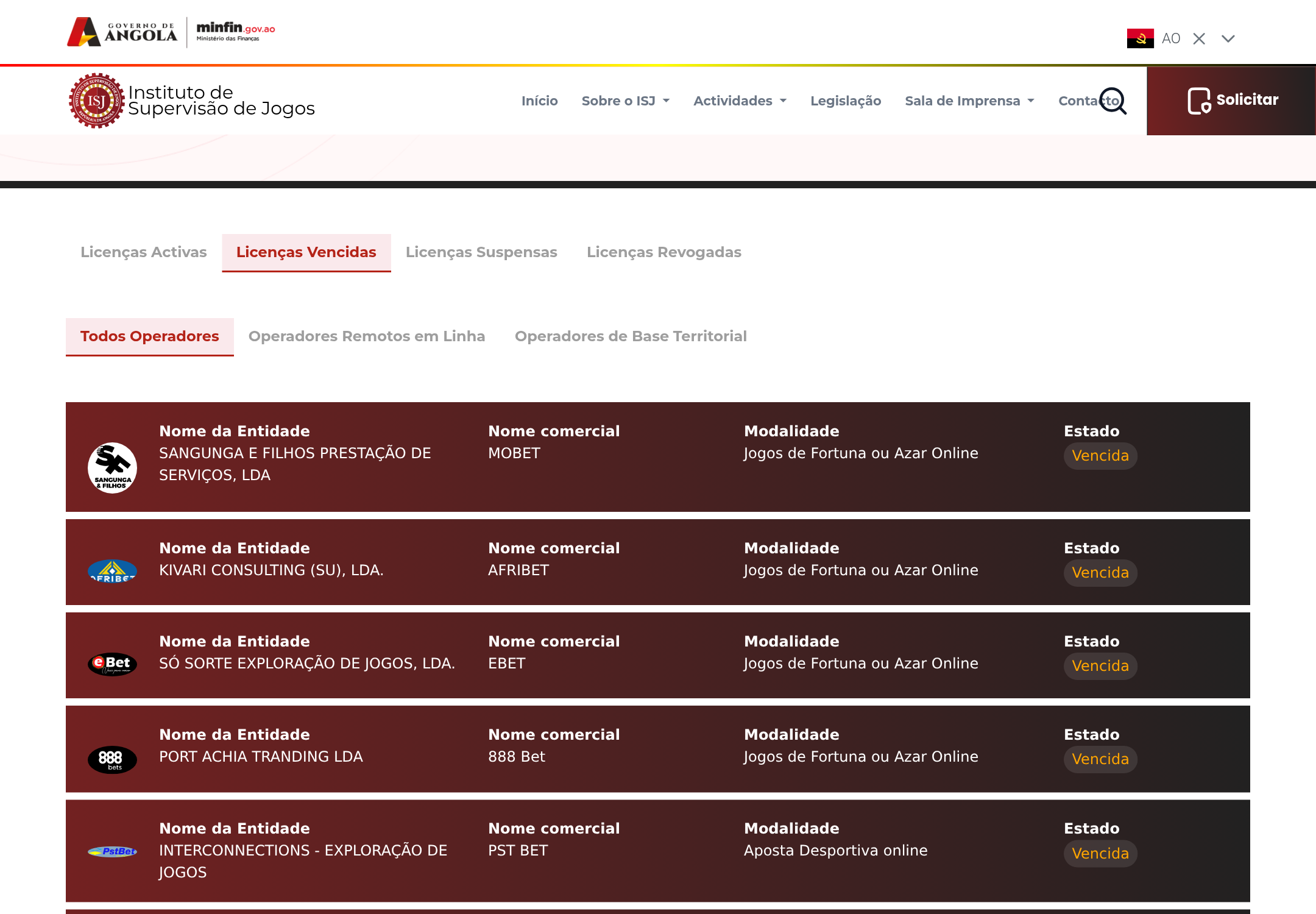Click the Vencida badge for AFRIBET
1316x914 pixels.
pyautogui.click(x=1100, y=573)
